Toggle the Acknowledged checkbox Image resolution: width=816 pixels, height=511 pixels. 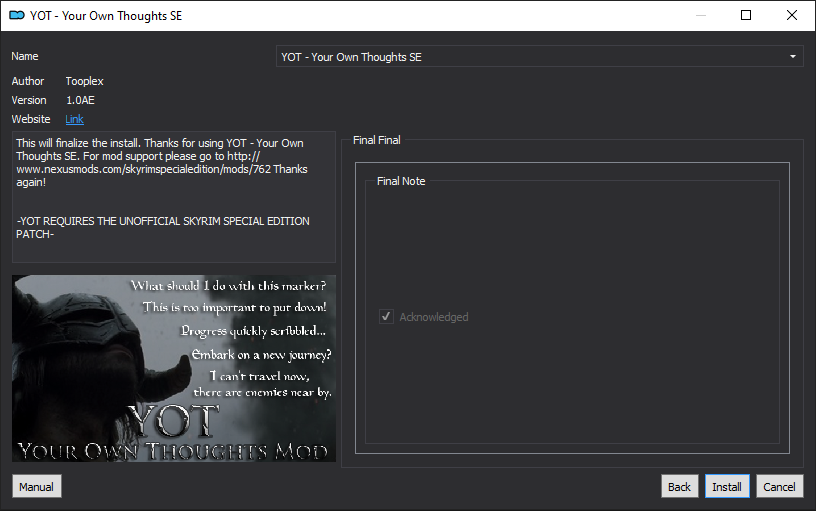click(386, 316)
